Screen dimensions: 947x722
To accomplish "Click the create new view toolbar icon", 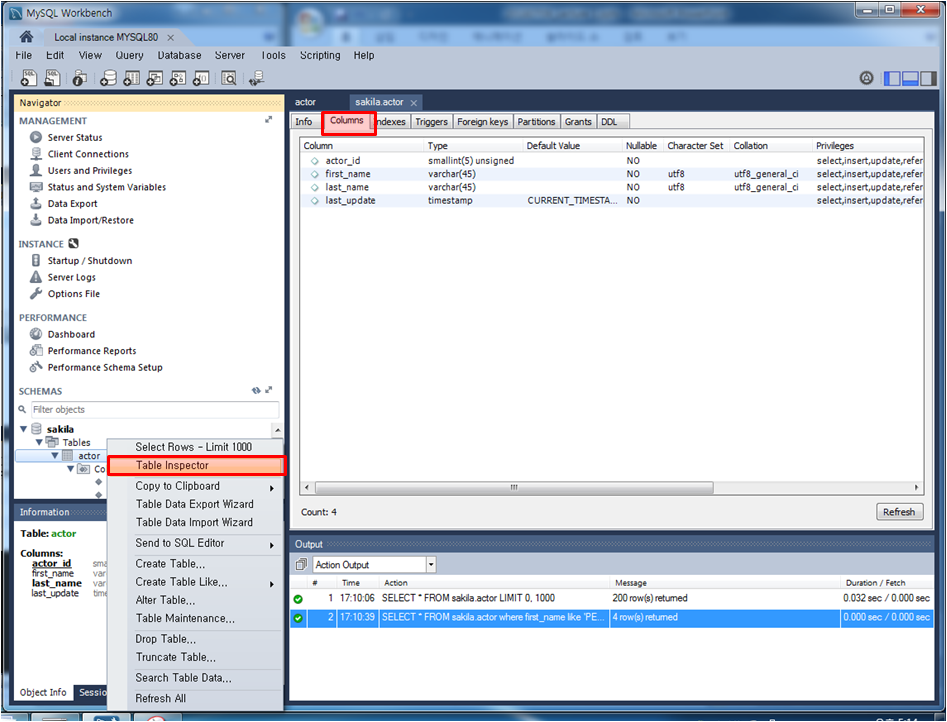I will click(x=155, y=78).
